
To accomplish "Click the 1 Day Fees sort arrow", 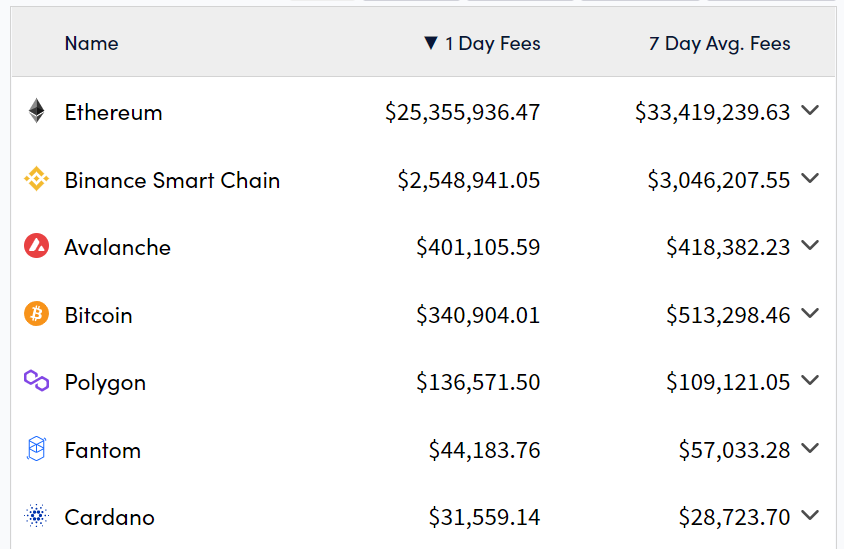I will pos(431,43).
